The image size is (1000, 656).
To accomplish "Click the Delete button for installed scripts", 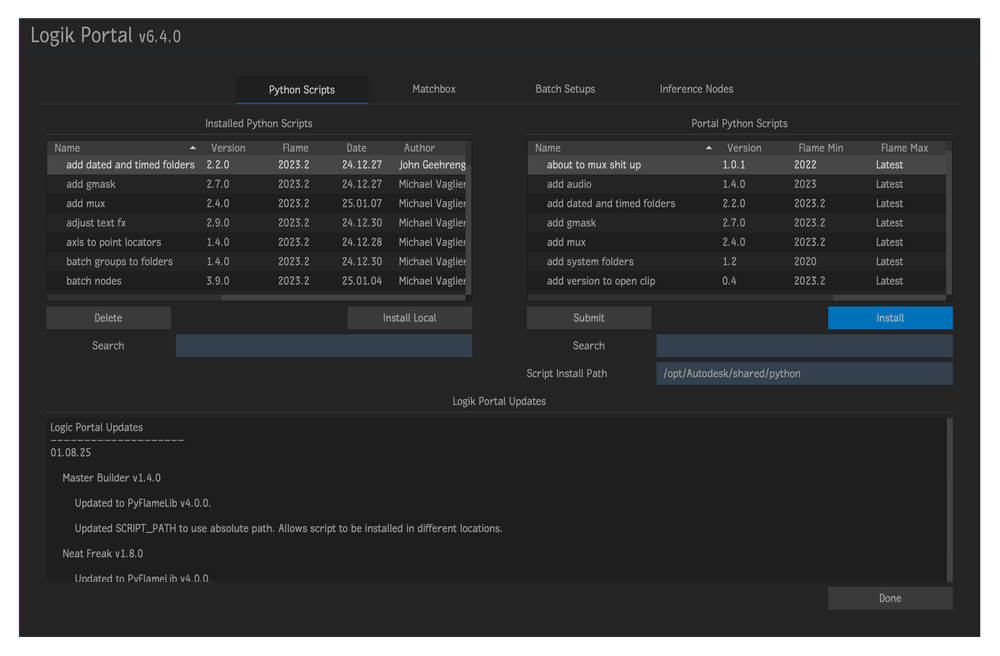I will click(108, 317).
